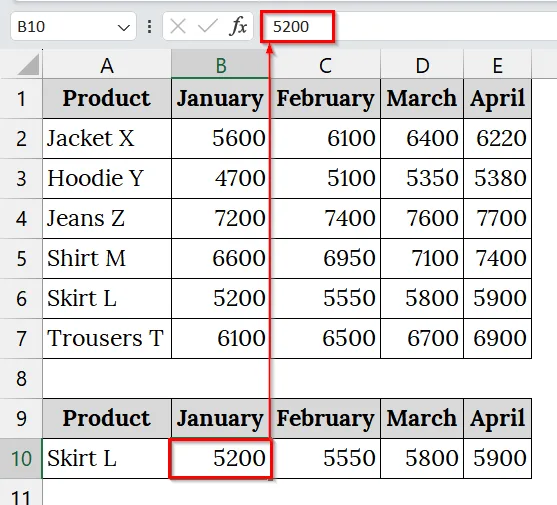Click the cell containing 7100
Viewport: 557px width, 505px height.
422,258
